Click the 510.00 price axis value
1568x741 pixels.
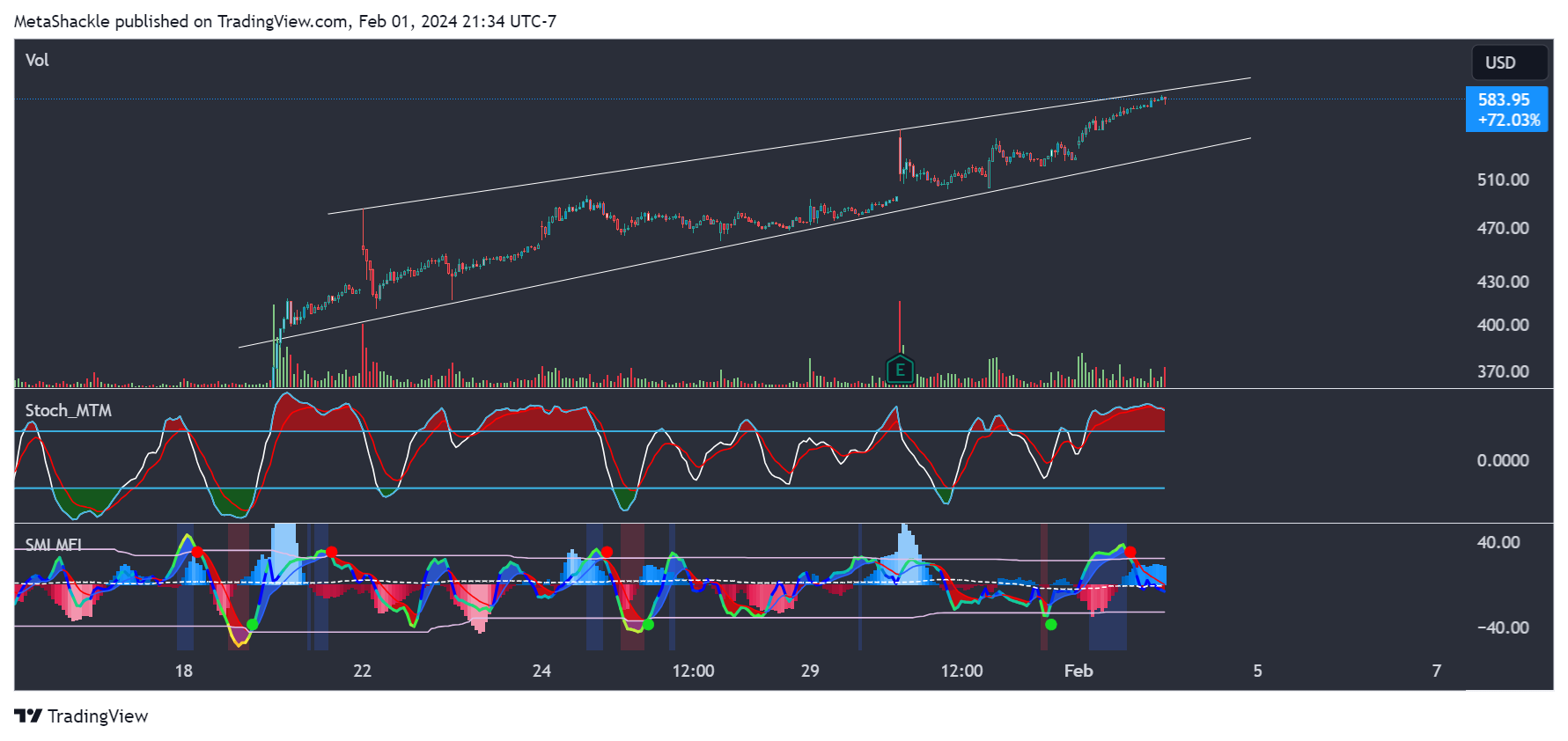pos(1503,180)
